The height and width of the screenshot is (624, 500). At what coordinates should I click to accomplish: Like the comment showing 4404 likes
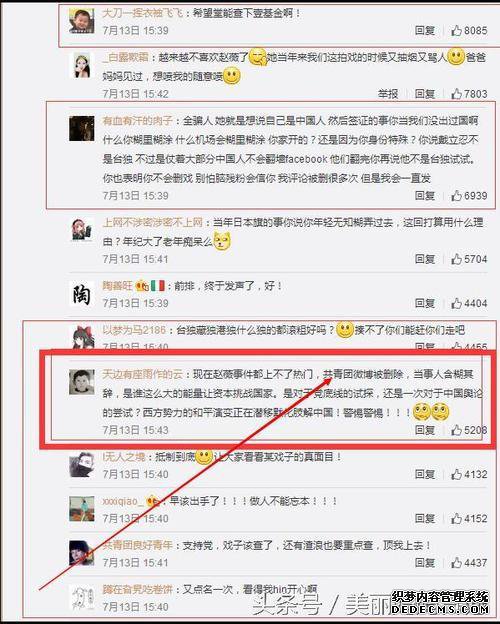point(456,303)
